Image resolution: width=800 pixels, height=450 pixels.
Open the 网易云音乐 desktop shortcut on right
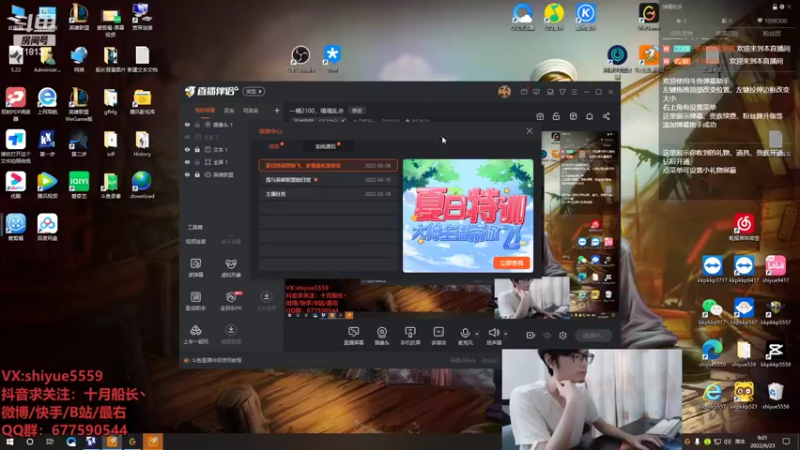744,228
